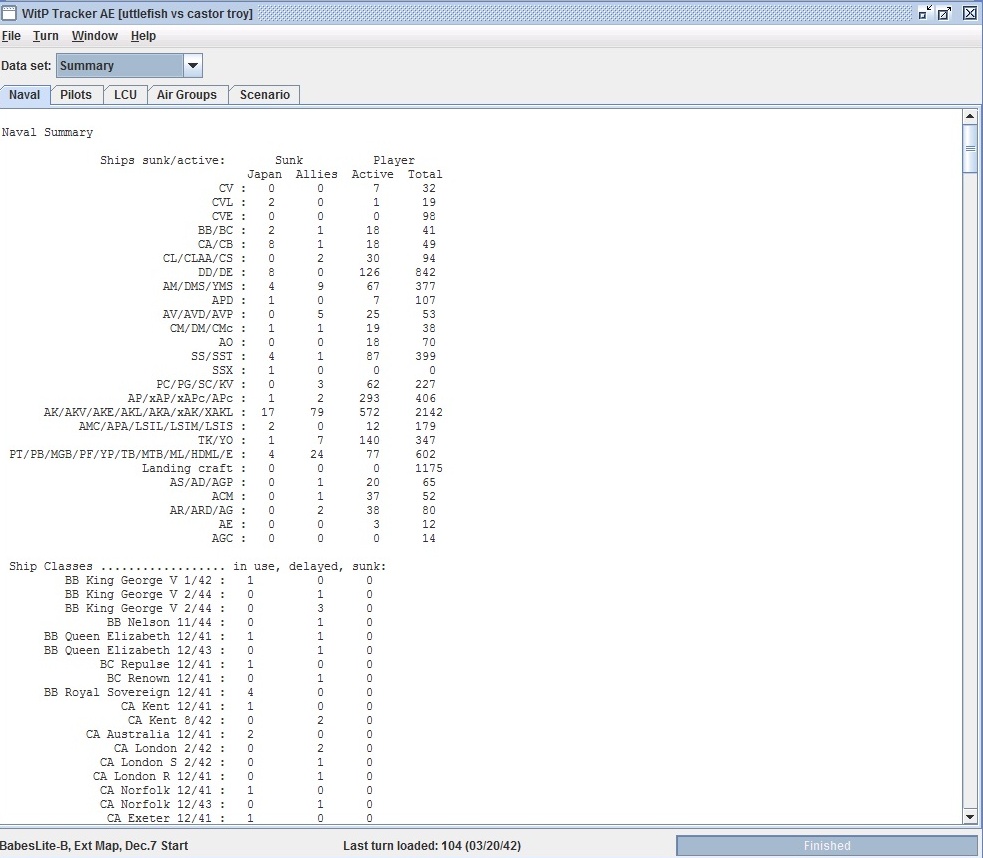Expand the Data set dropdown arrow
This screenshot has height=858, width=983.
pyautogui.click(x=192, y=66)
